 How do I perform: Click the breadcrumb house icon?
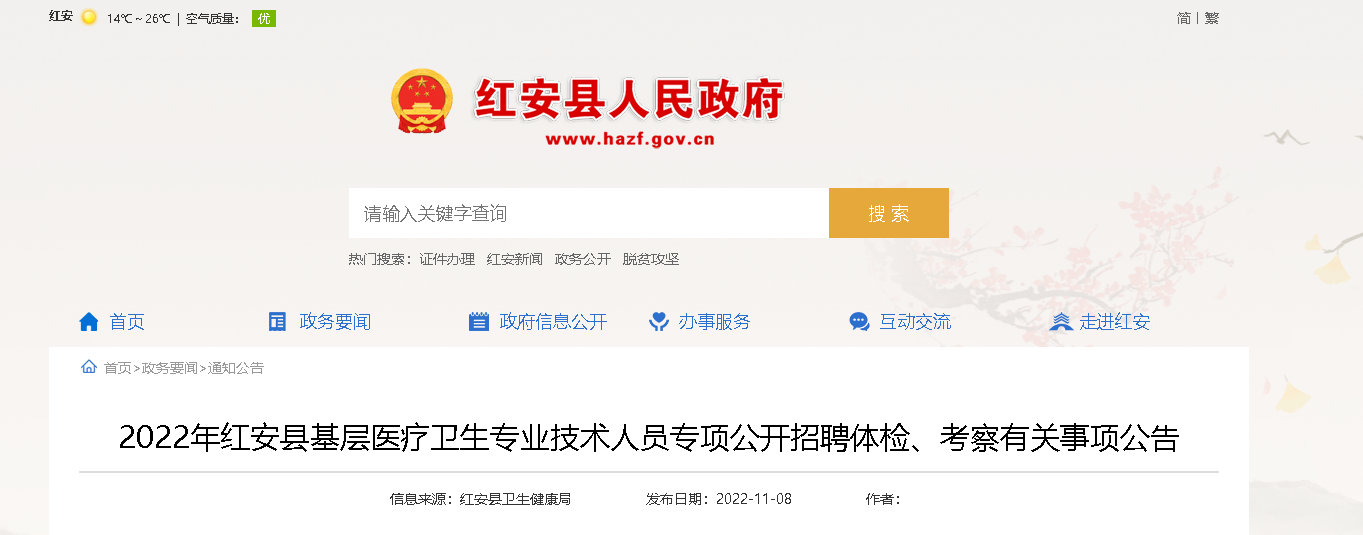point(89,367)
